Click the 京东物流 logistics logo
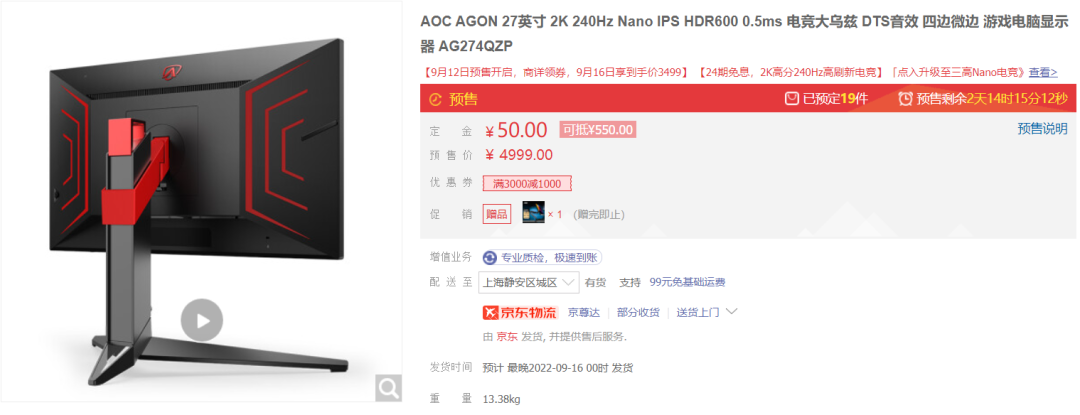Viewport: 1080px width, 415px height. [519, 312]
